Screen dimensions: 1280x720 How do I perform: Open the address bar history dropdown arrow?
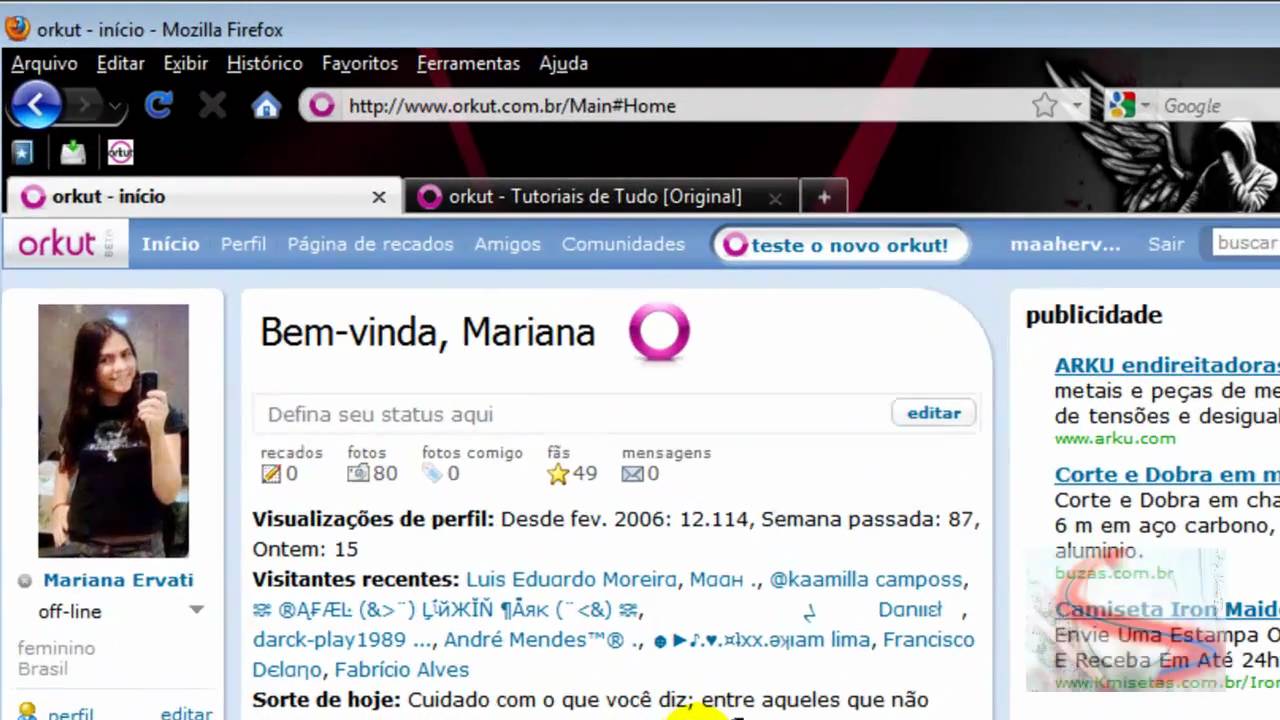coord(1076,105)
